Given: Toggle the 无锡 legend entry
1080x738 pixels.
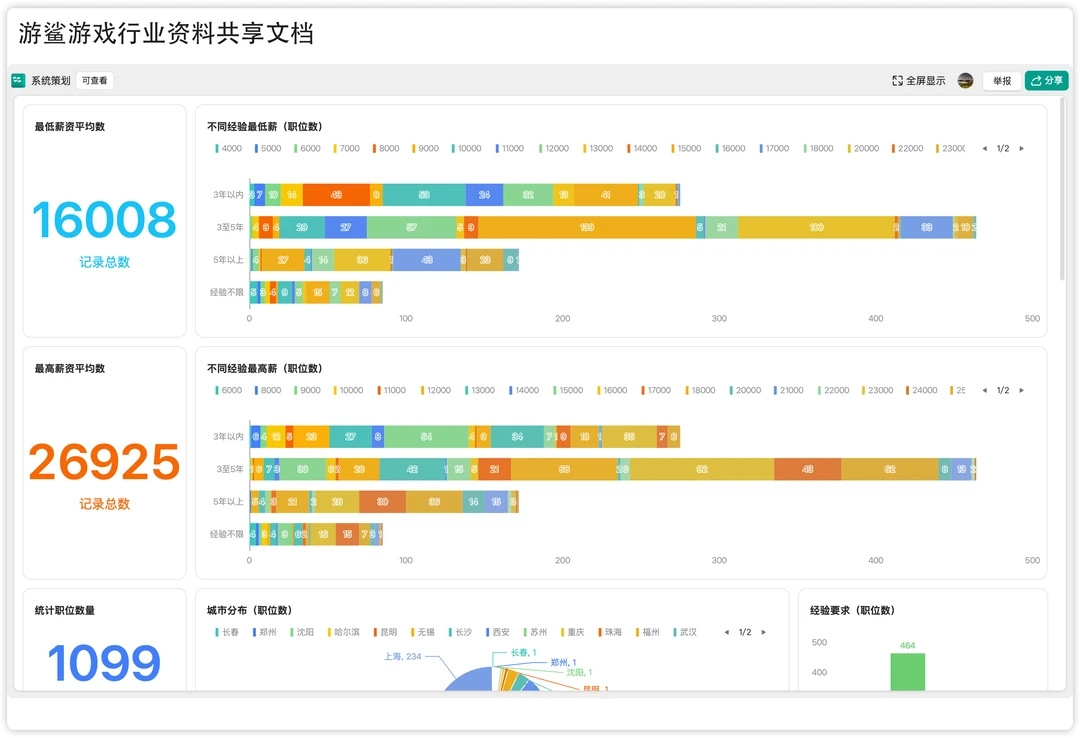Looking at the screenshot, I should [423, 632].
